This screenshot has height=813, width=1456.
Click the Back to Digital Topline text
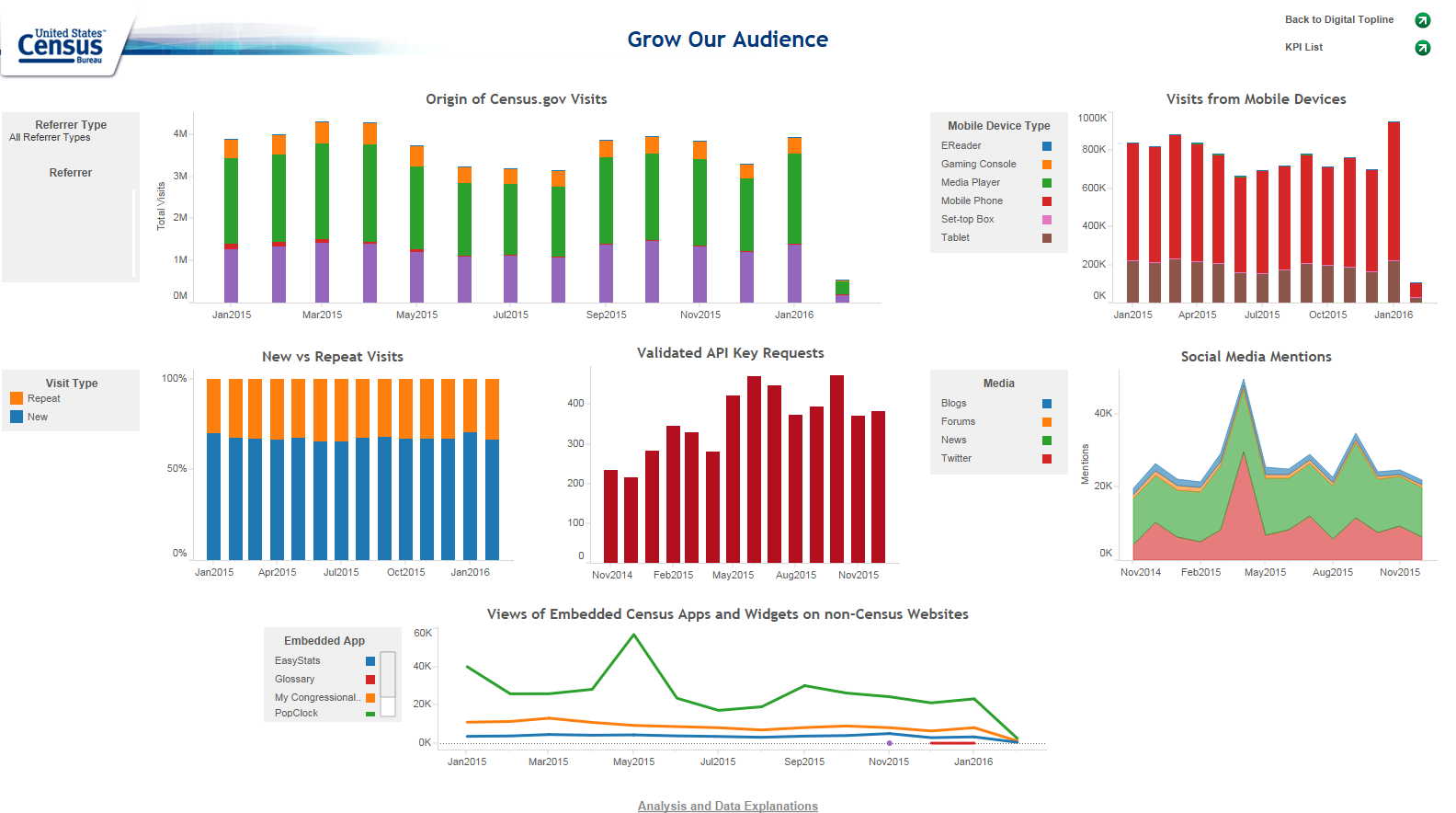1338,19
